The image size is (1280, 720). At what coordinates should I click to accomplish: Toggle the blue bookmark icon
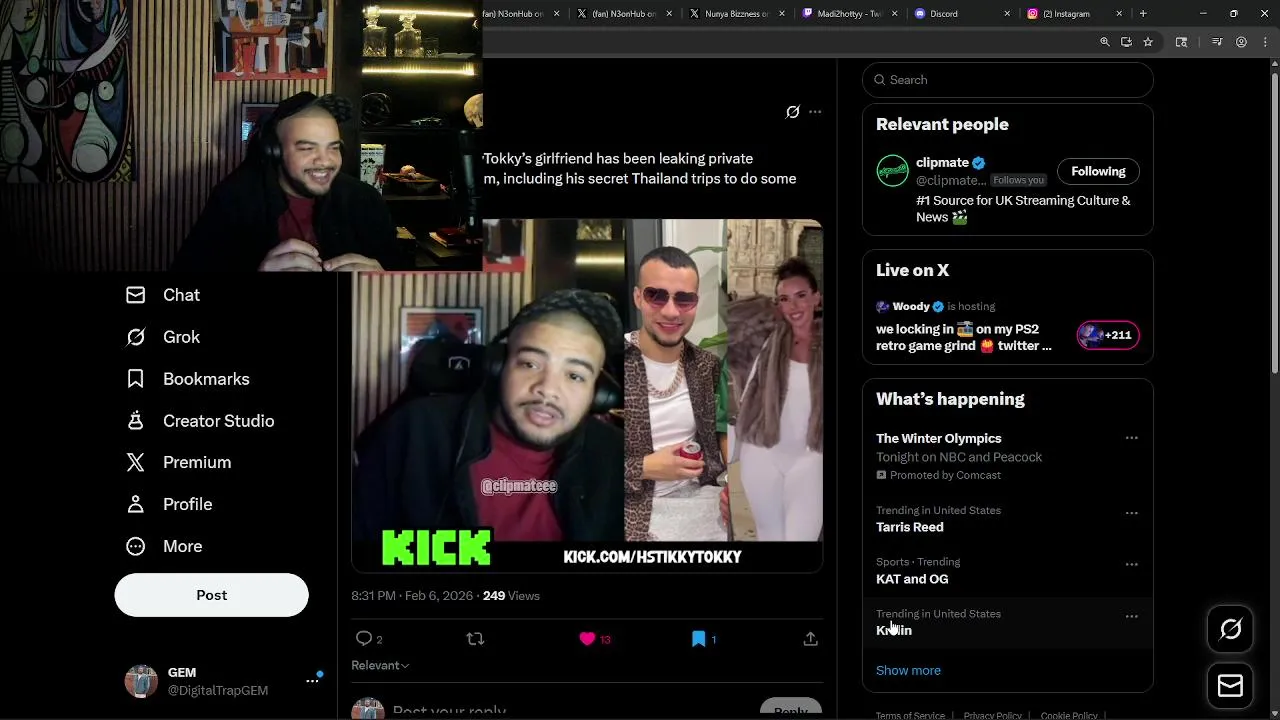click(x=698, y=639)
